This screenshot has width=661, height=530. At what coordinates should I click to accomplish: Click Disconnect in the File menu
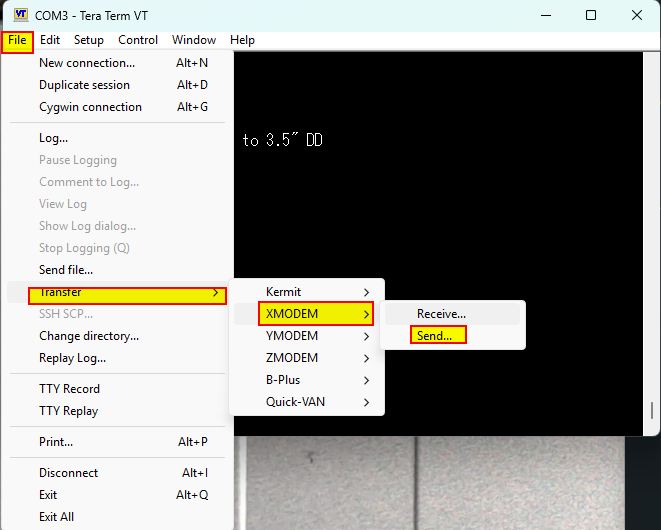click(x=69, y=473)
